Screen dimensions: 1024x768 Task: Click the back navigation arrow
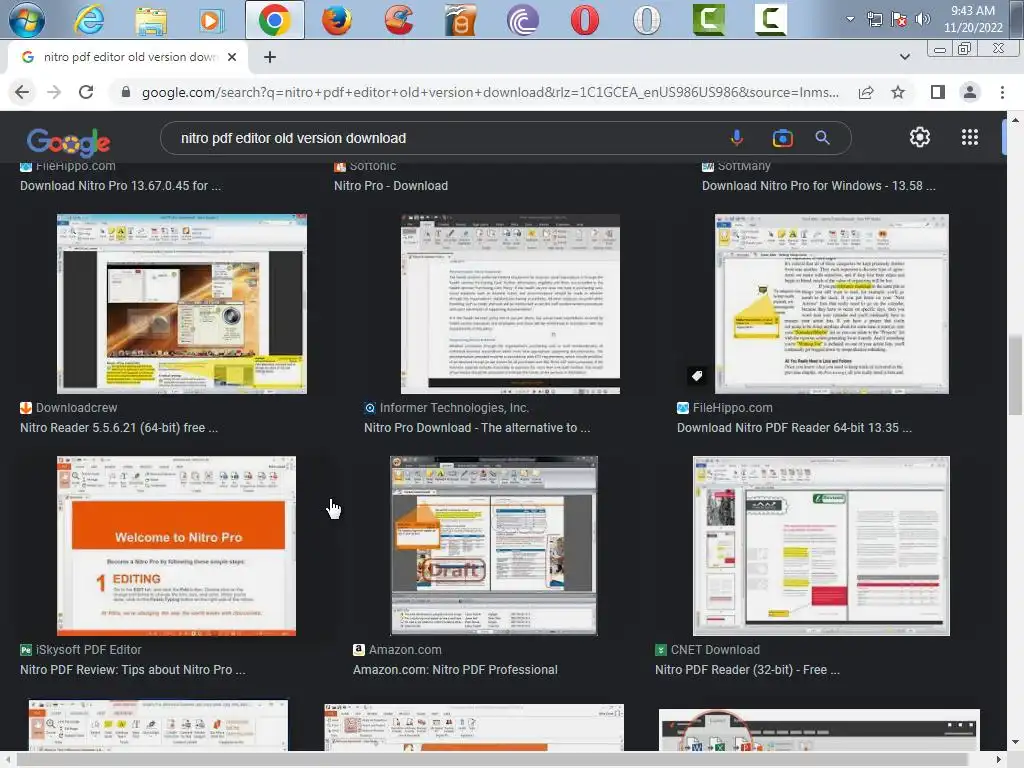(22, 92)
